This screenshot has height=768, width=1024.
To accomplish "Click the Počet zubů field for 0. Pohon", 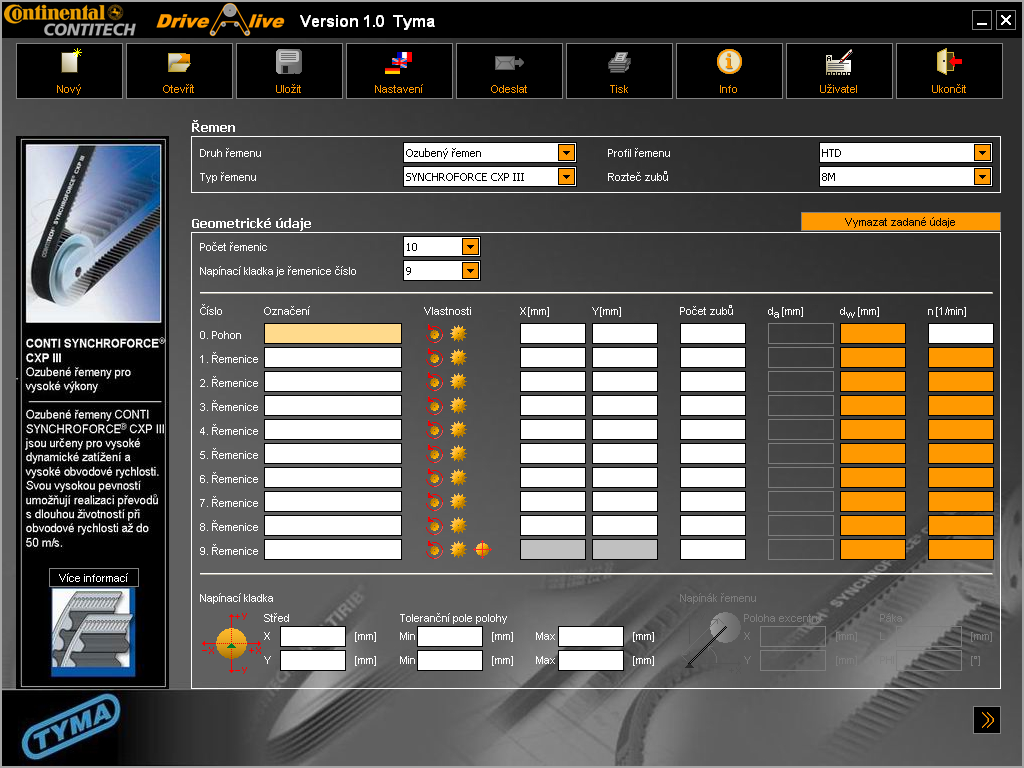I will click(712, 334).
